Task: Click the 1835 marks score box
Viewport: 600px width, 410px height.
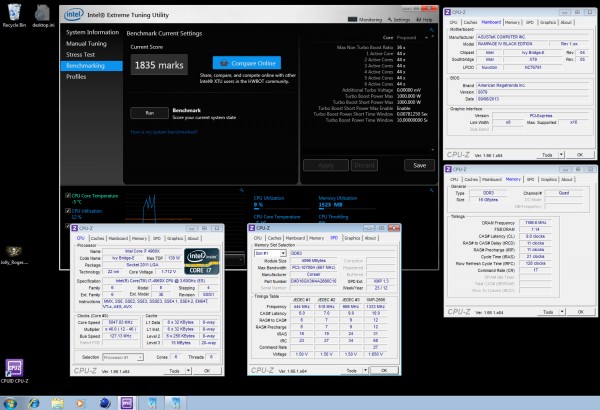Action: point(159,65)
